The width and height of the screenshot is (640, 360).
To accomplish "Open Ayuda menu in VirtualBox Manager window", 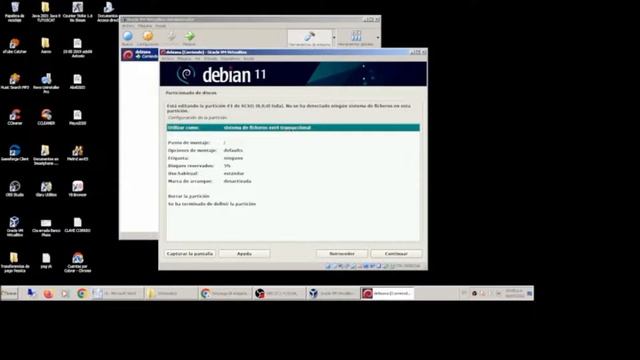I will (x=160, y=26).
